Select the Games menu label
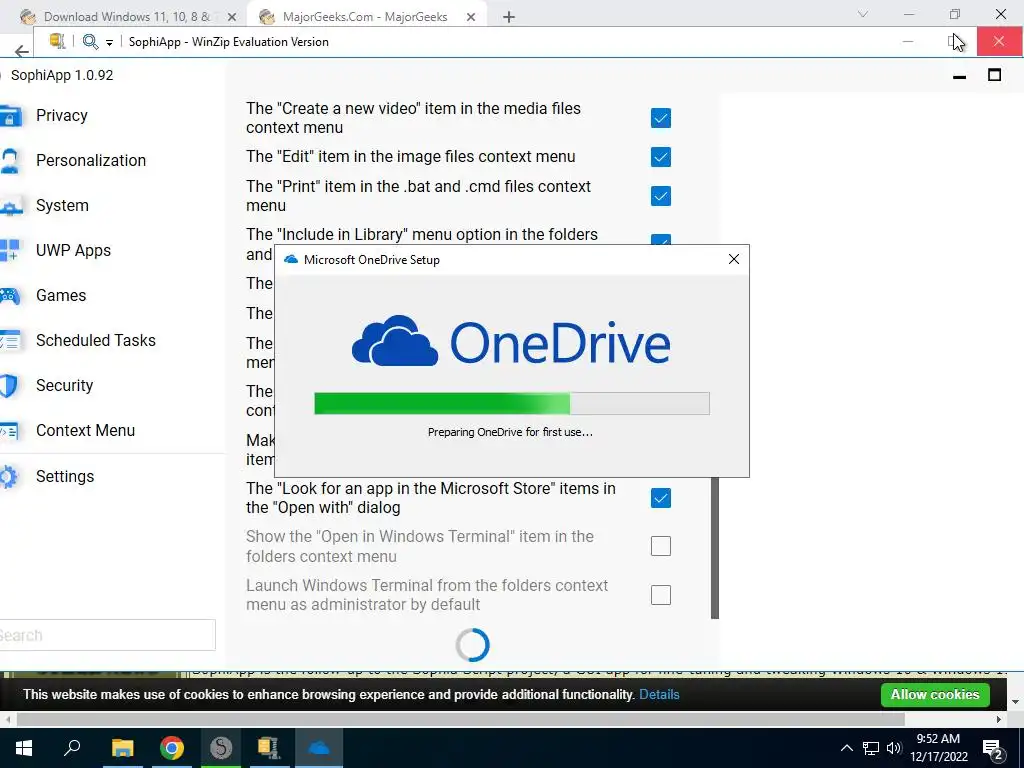 point(61,296)
